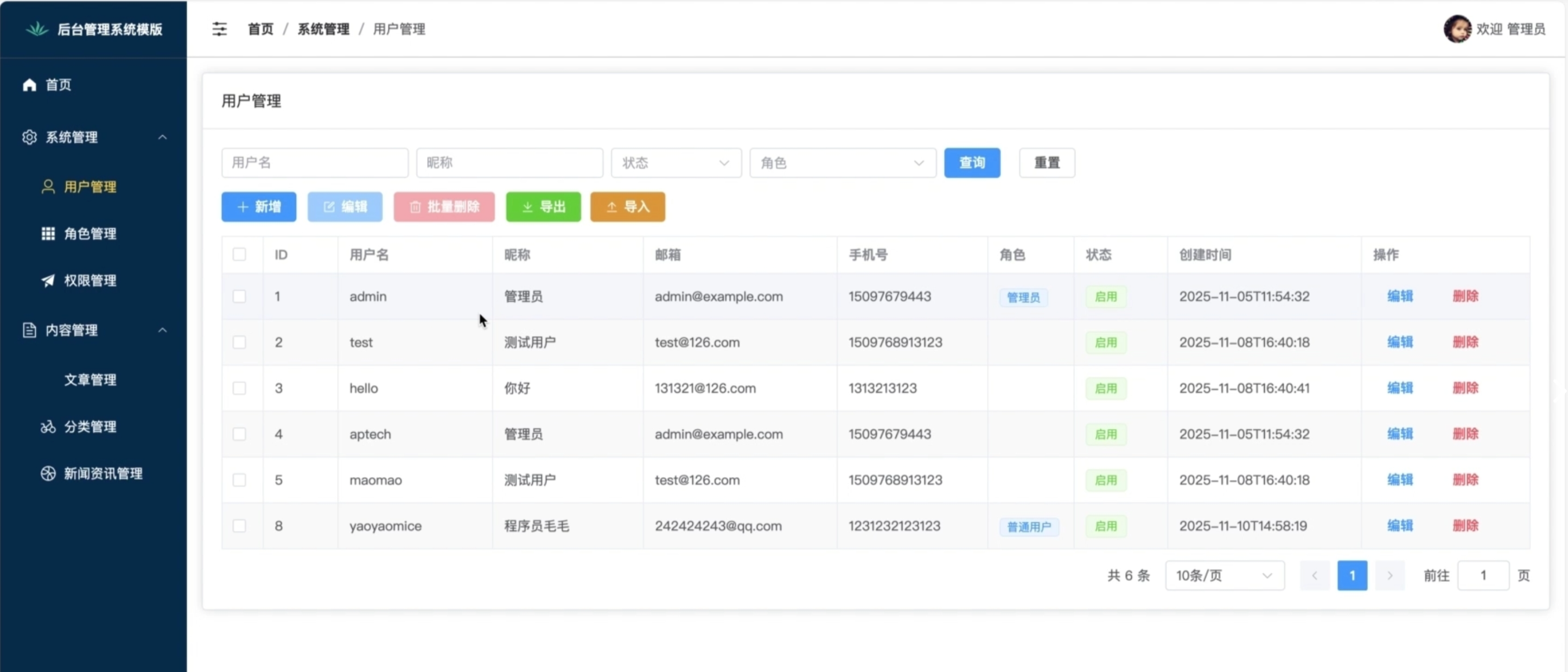Click the blue 查询 search button
Image resolution: width=1568 pixels, height=672 pixels.
click(x=972, y=163)
